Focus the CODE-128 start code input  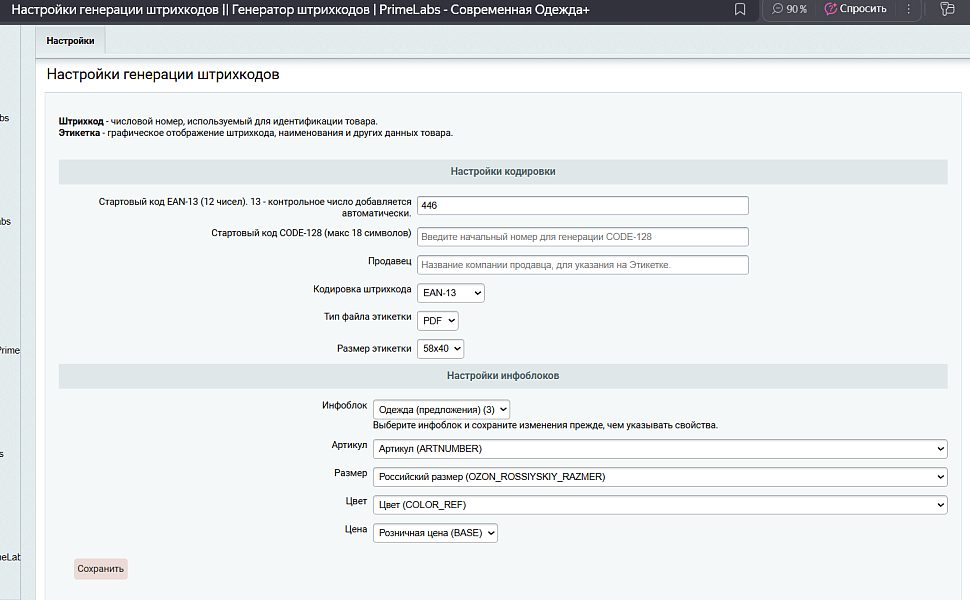pyautogui.click(x=582, y=237)
